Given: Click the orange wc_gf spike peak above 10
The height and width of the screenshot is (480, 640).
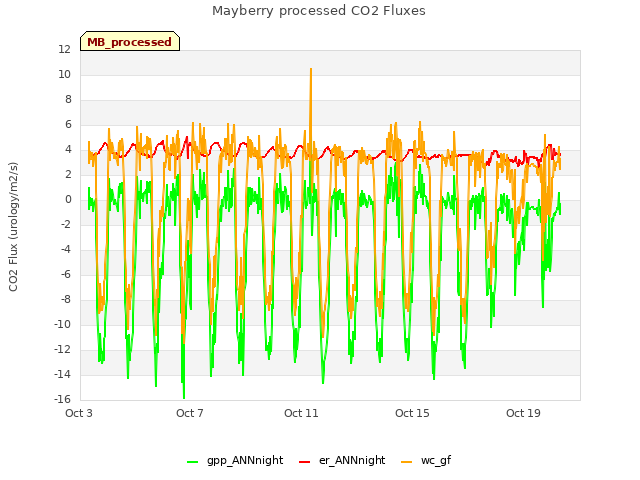Looking at the screenshot, I should click(311, 69).
